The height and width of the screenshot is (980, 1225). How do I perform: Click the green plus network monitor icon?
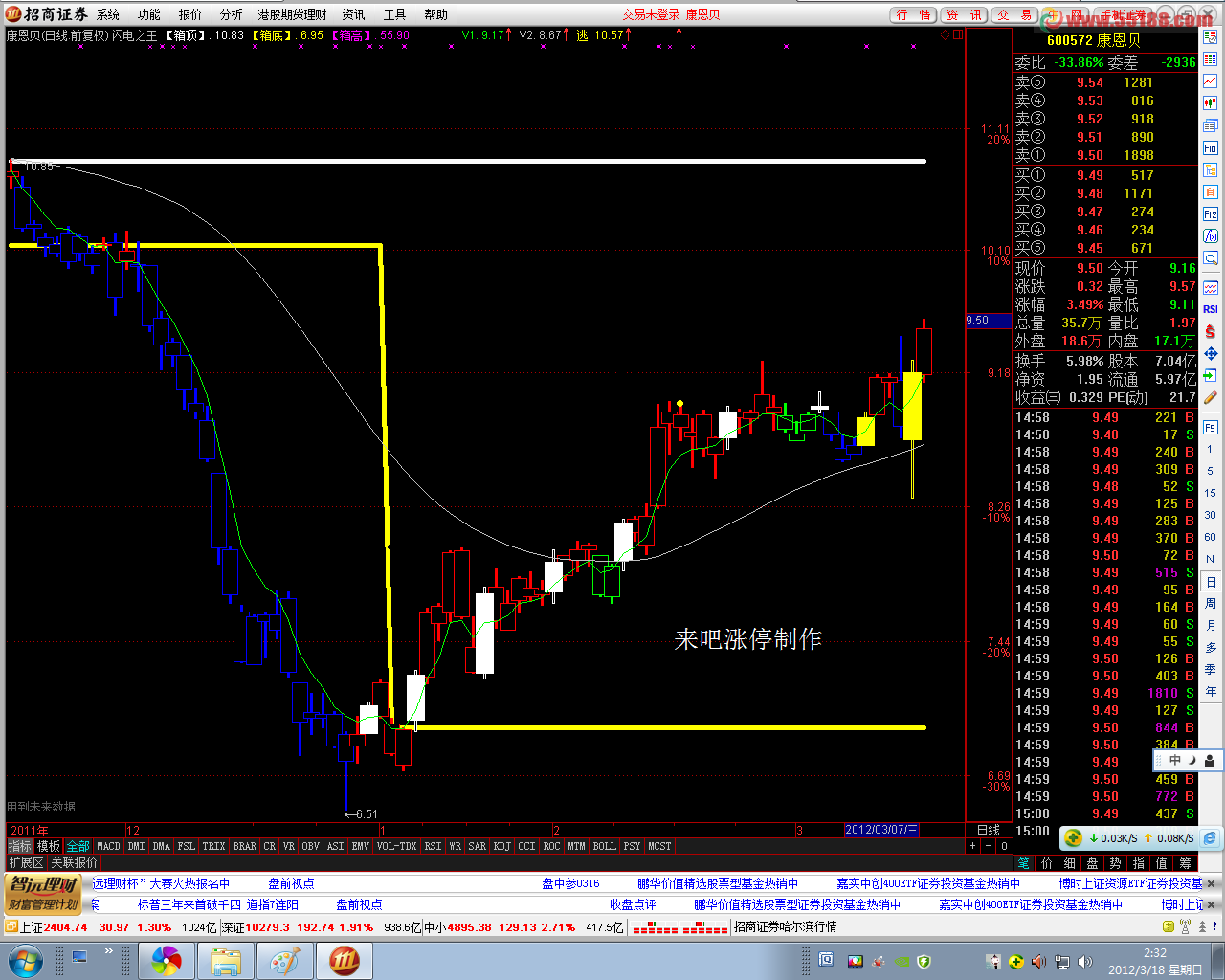tap(1073, 838)
